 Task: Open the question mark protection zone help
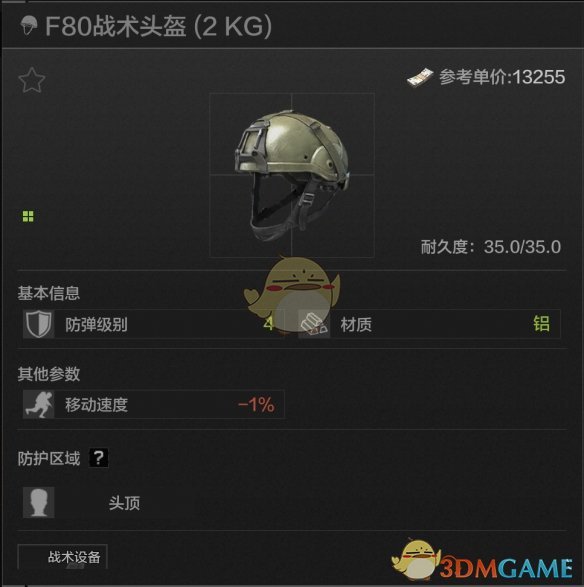[x=99, y=457]
